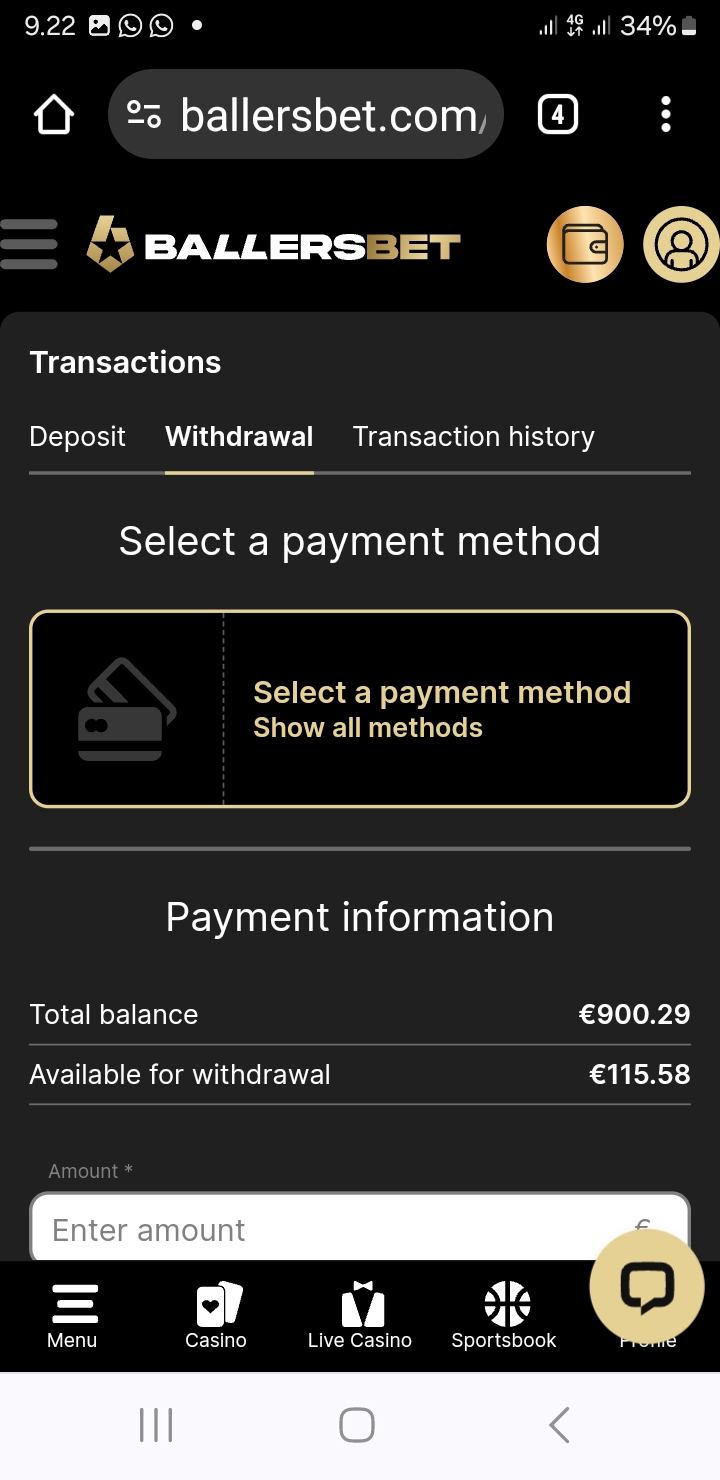This screenshot has height=1480, width=720.
Task: Open the user profile avatar icon
Action: pos(681,244)
